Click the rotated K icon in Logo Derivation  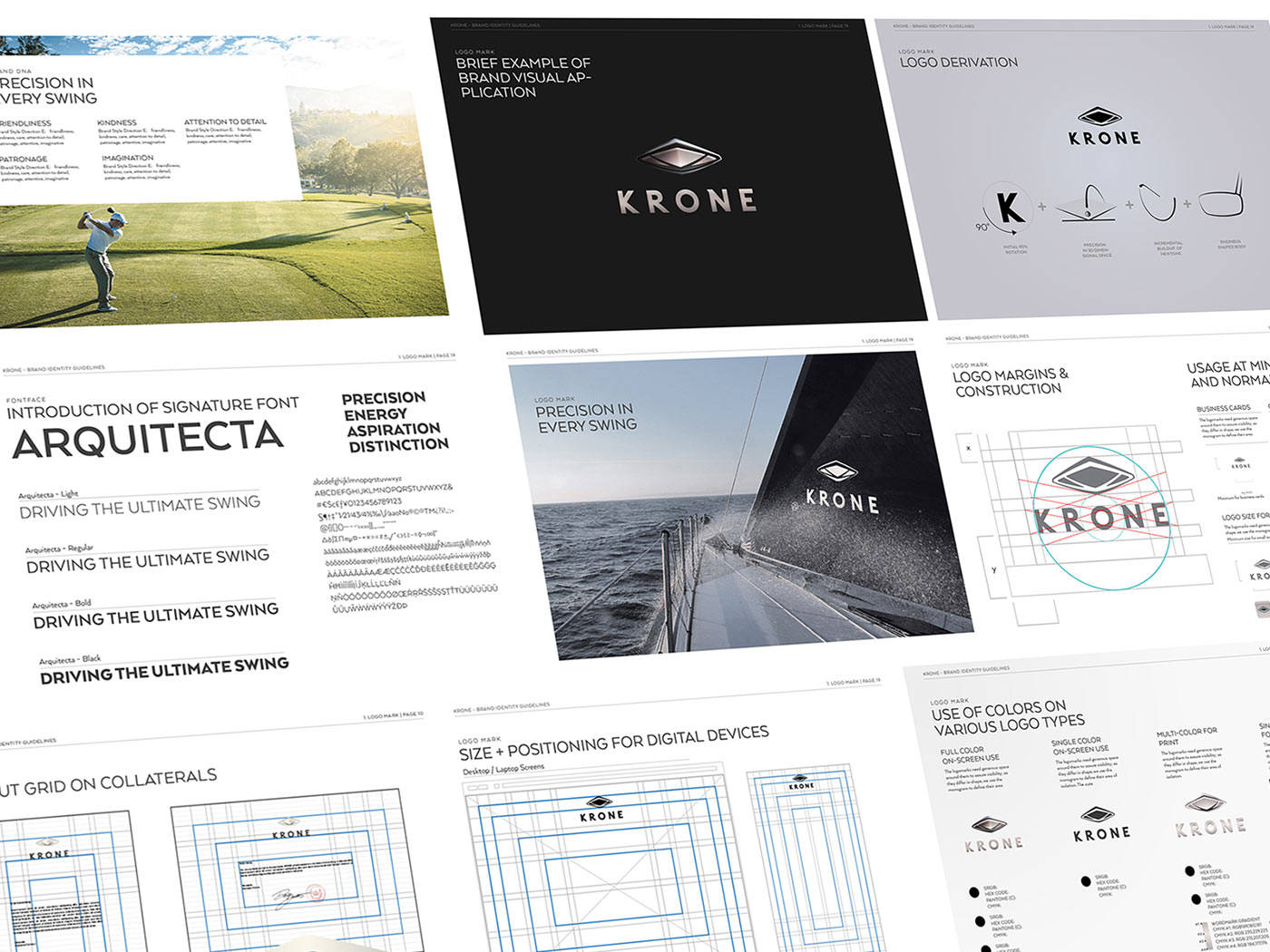[1010, 208]
